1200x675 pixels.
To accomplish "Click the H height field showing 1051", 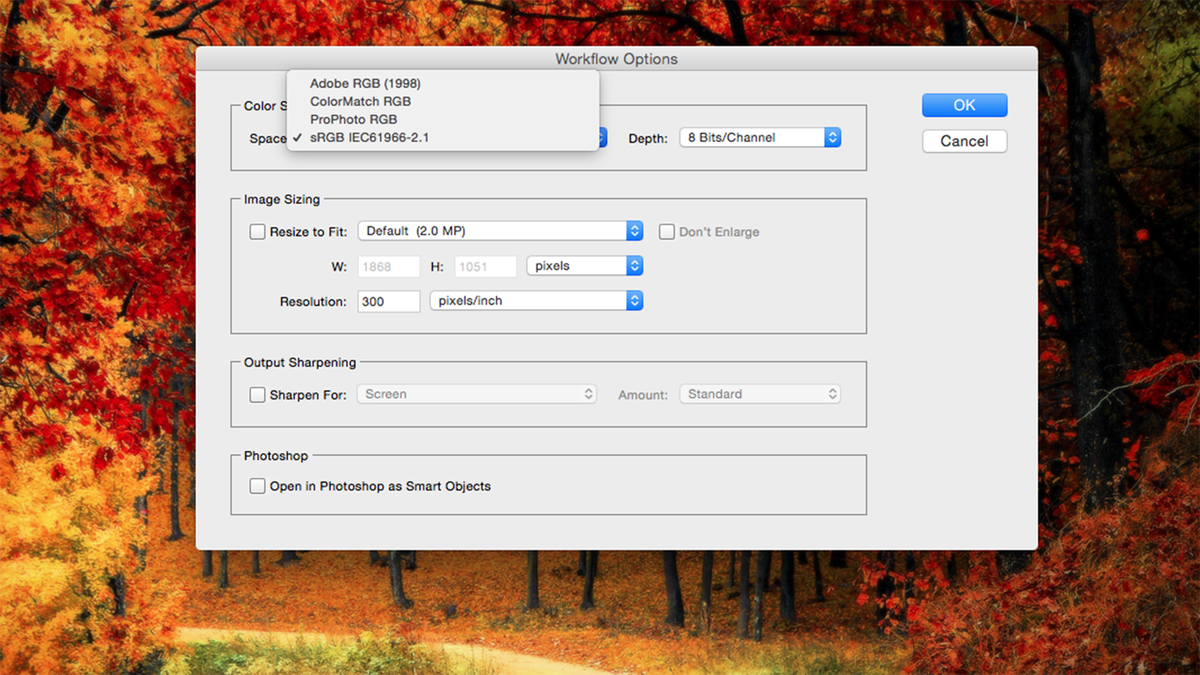I will (485, 265).
